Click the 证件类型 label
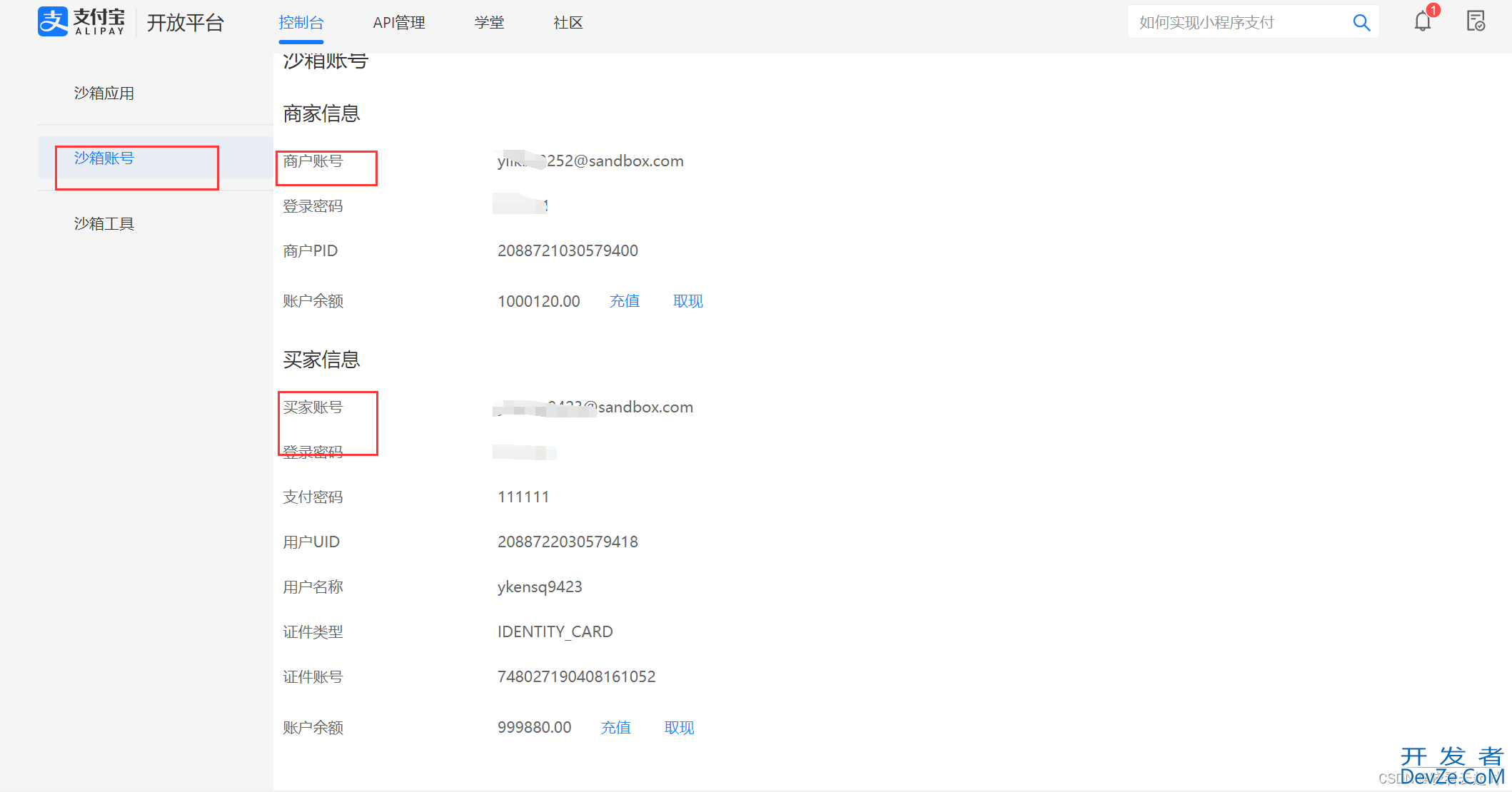 tap(313, 632)
